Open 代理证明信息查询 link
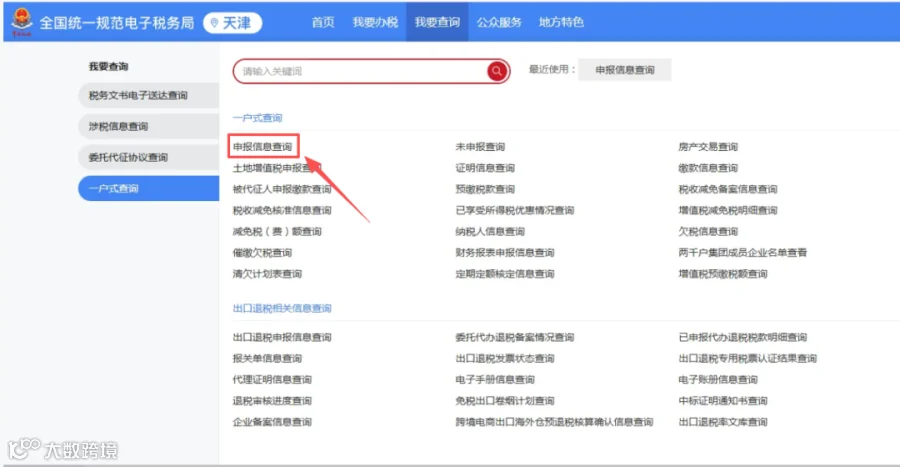Image resolution: width=900 pixels, height=467 pixels. click(x=272, y=380)
